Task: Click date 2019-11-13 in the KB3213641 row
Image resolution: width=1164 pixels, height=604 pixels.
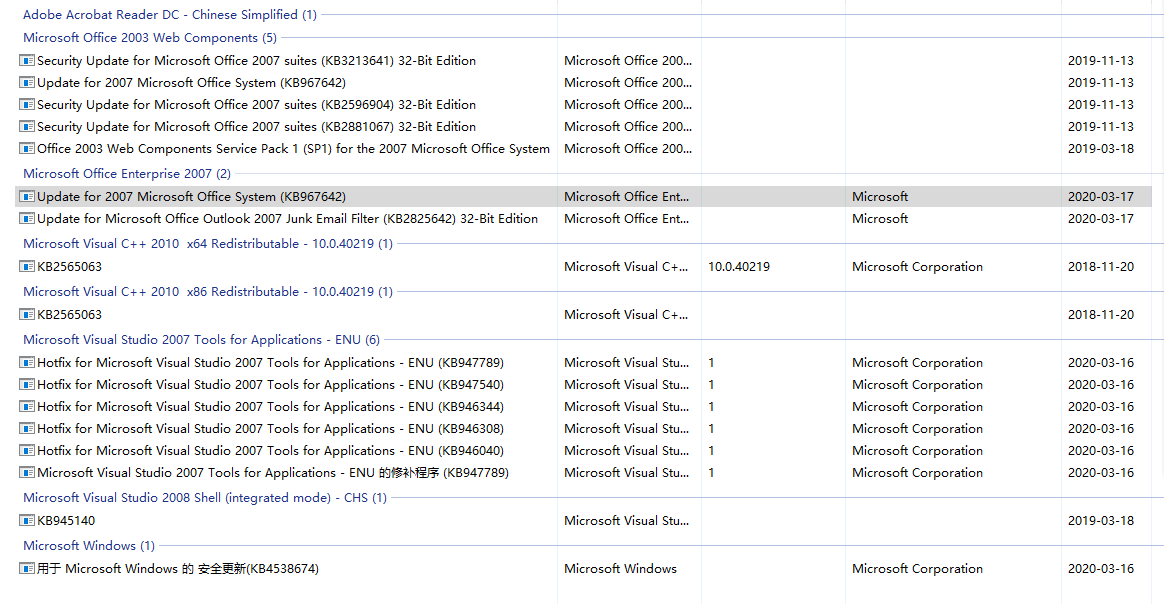Action: [x=1101, y=61]
